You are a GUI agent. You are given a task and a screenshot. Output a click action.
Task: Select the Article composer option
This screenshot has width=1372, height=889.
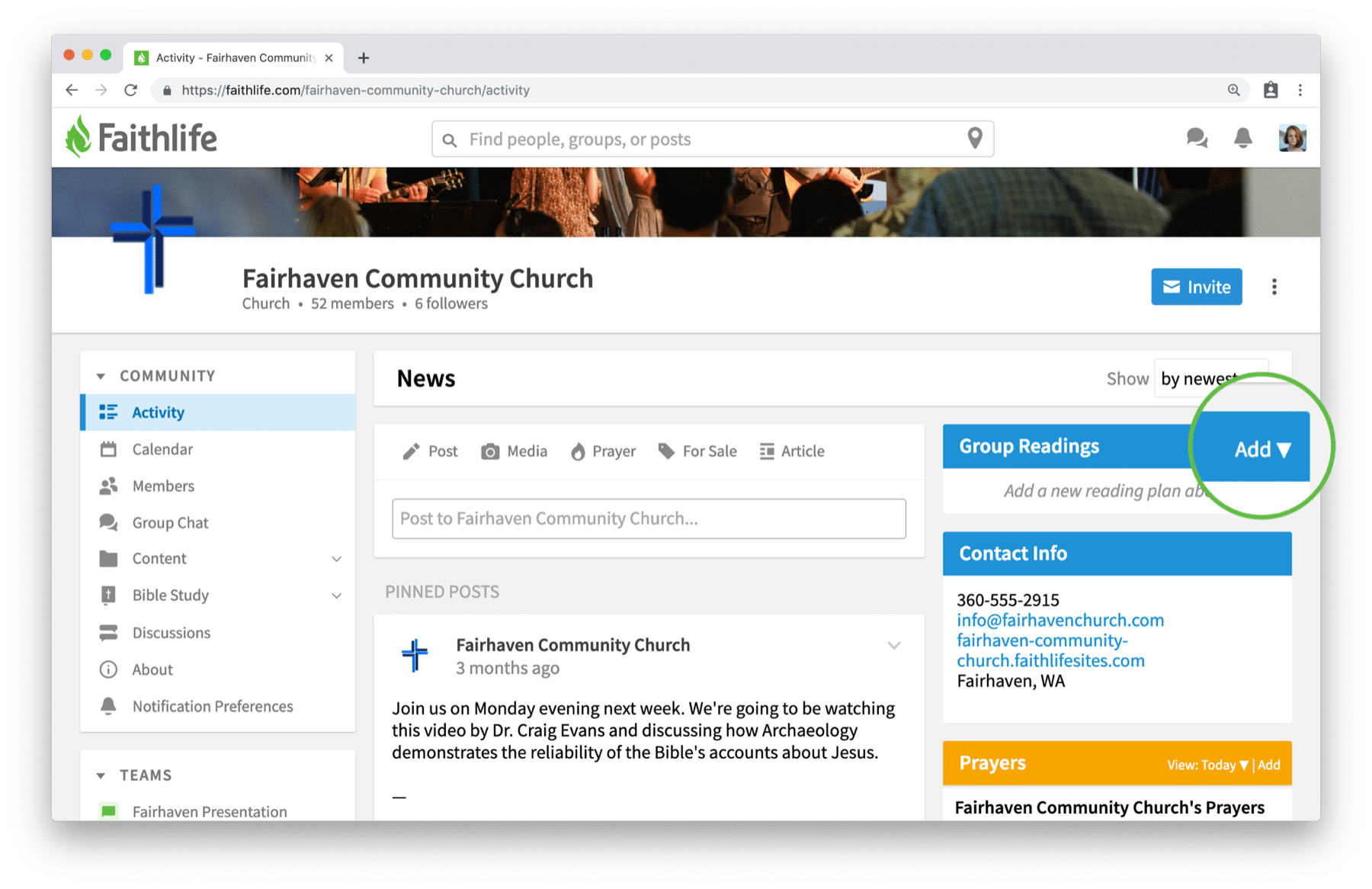click(x=792, y=451)
